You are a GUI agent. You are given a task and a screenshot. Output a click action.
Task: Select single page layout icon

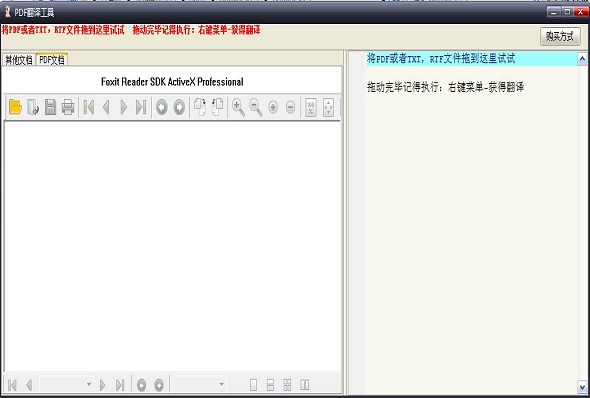tap(254, 384)
